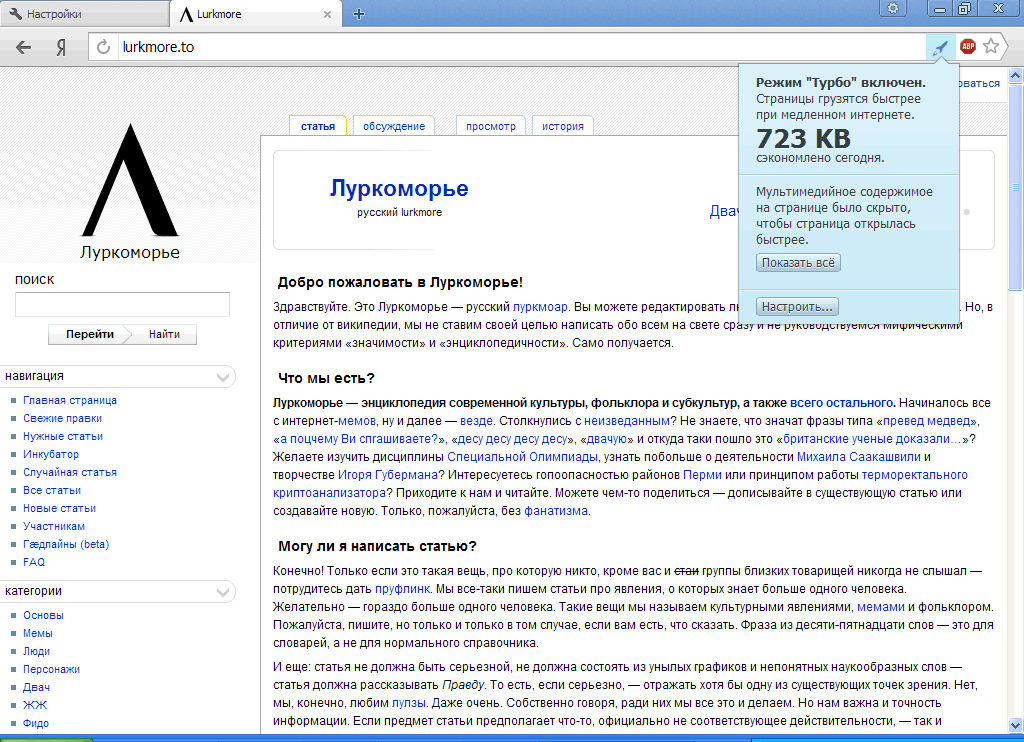This screenshot has width=1024, height=742.
Task: Open the Люди category link
Action: click(37, 651)
